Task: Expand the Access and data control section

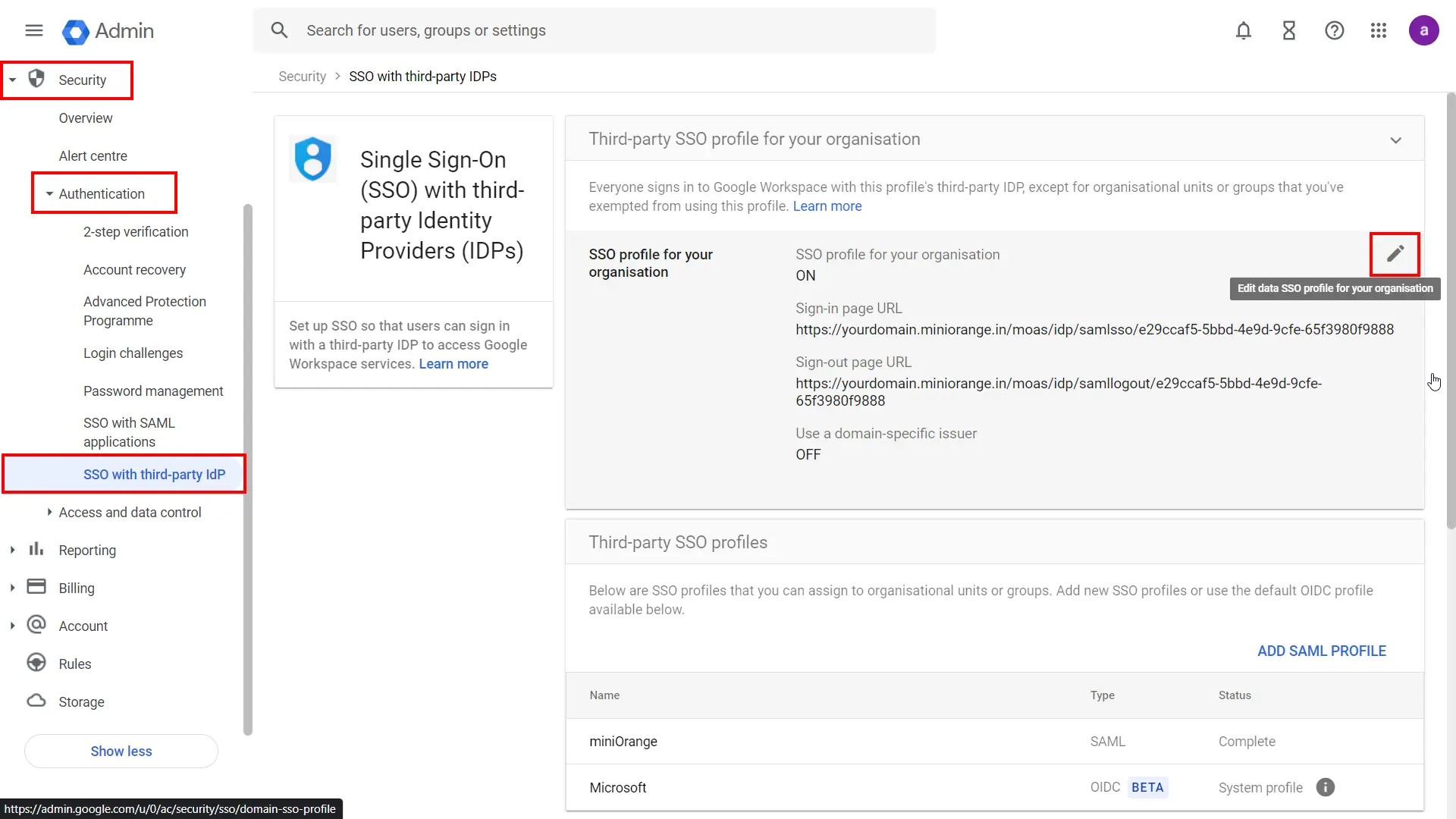Action: (49, 512)
